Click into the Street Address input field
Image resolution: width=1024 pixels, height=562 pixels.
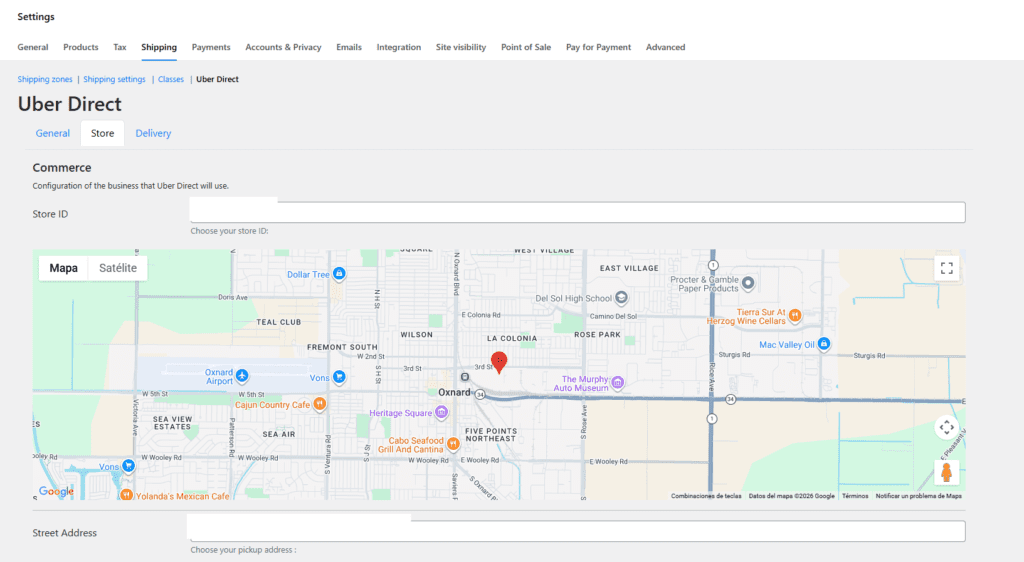coord(577,531)
